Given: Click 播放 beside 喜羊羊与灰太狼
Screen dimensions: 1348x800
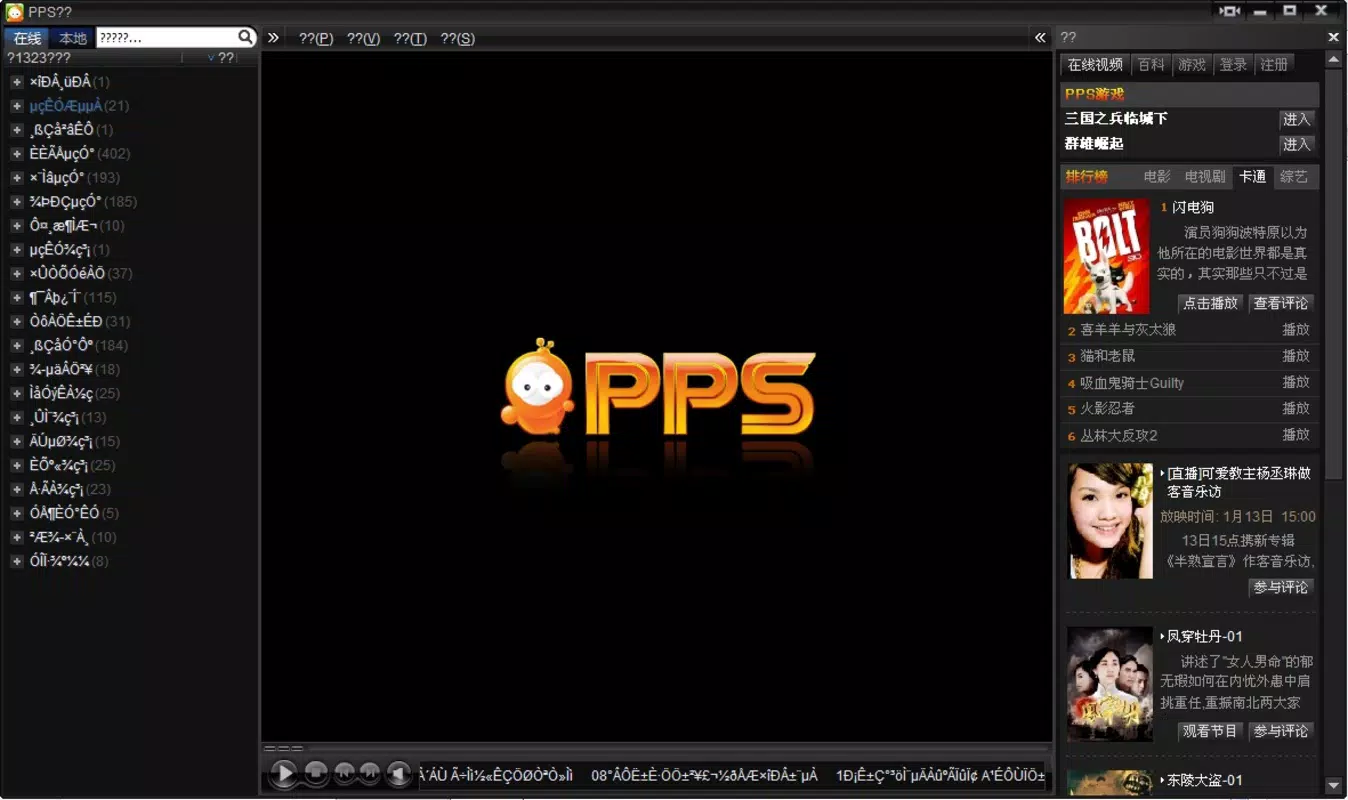Looking at the screenshot, I should (1296, 330).
